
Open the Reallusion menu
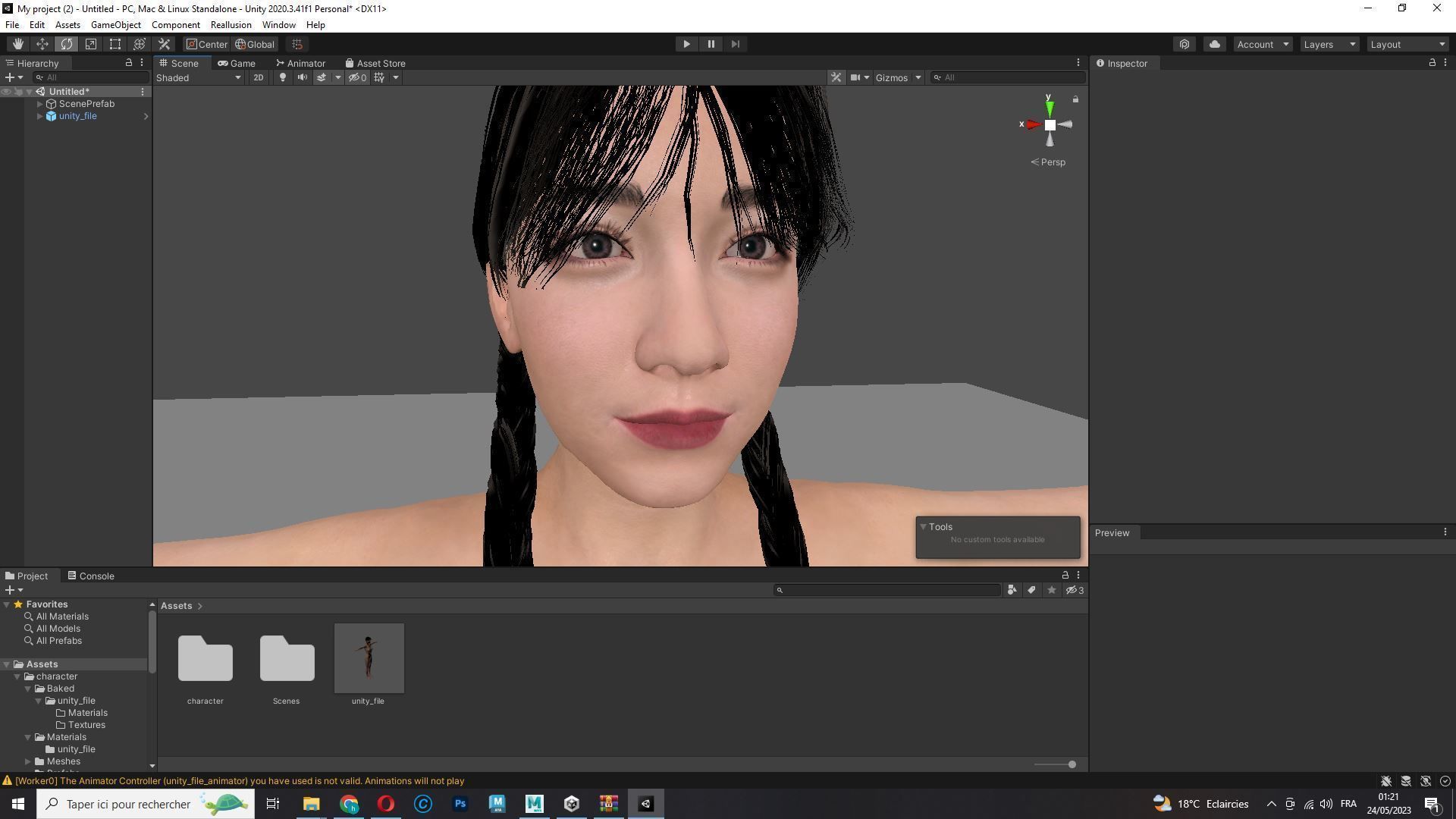231,25
